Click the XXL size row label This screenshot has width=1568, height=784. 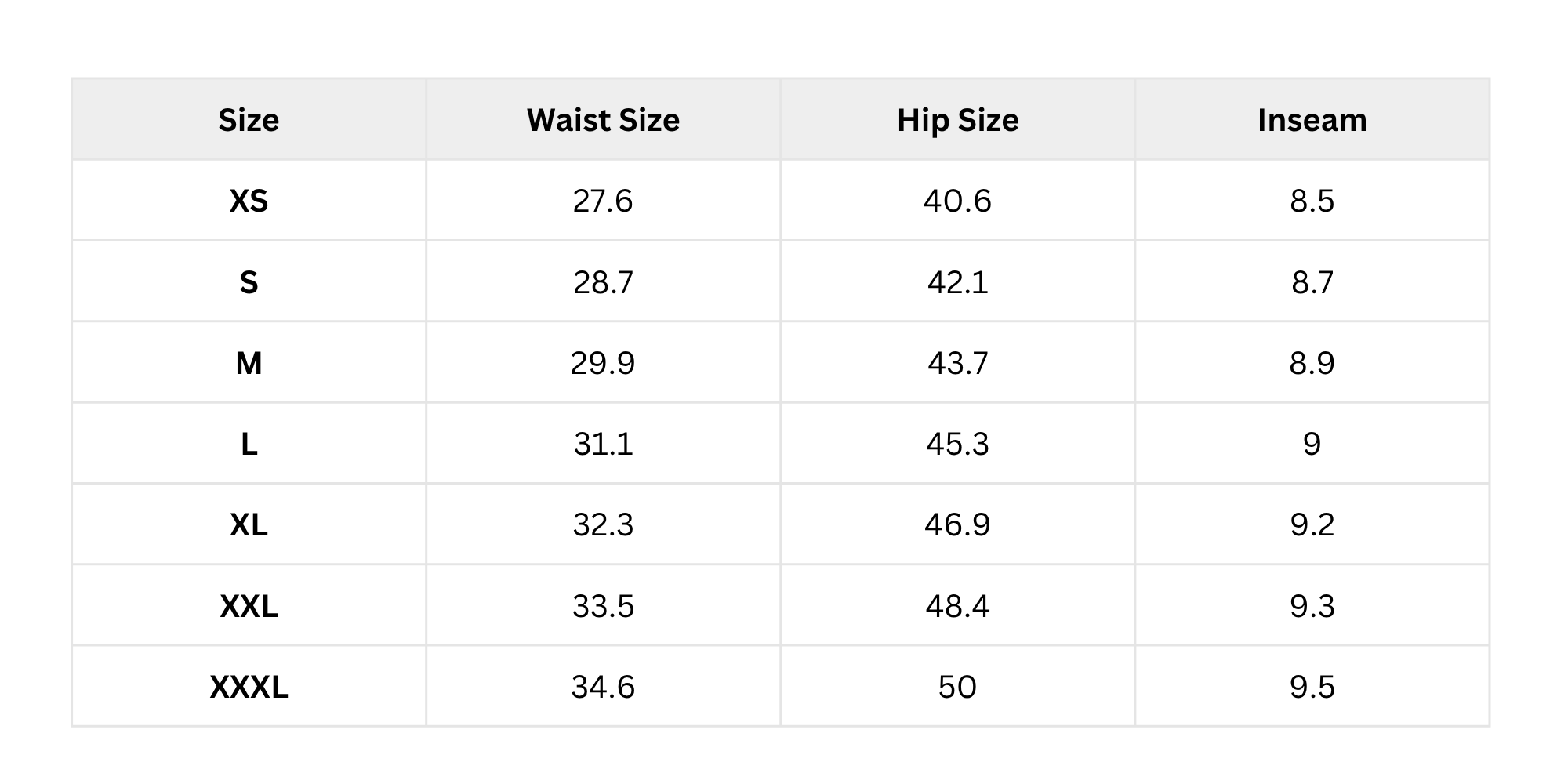[x=249, y=606]
